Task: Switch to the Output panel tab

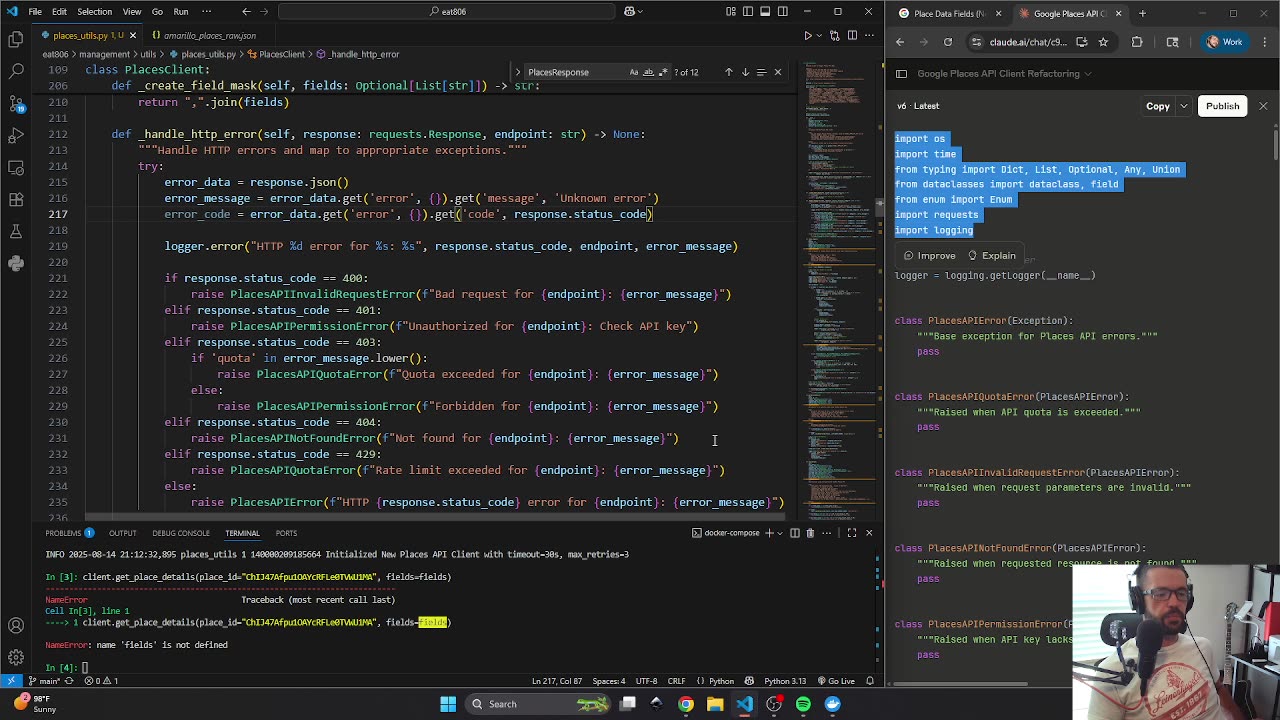Action: click(122, 533)
